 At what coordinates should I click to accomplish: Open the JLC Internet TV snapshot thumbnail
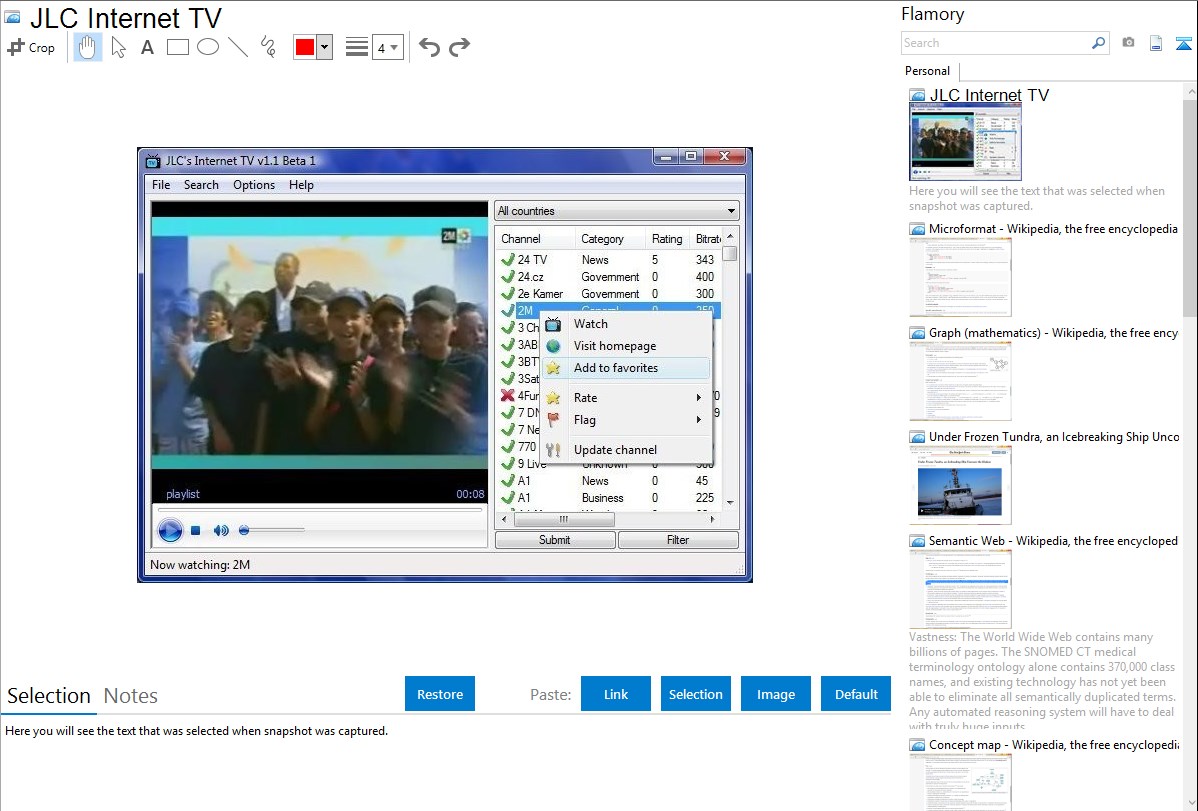[965, 142]
